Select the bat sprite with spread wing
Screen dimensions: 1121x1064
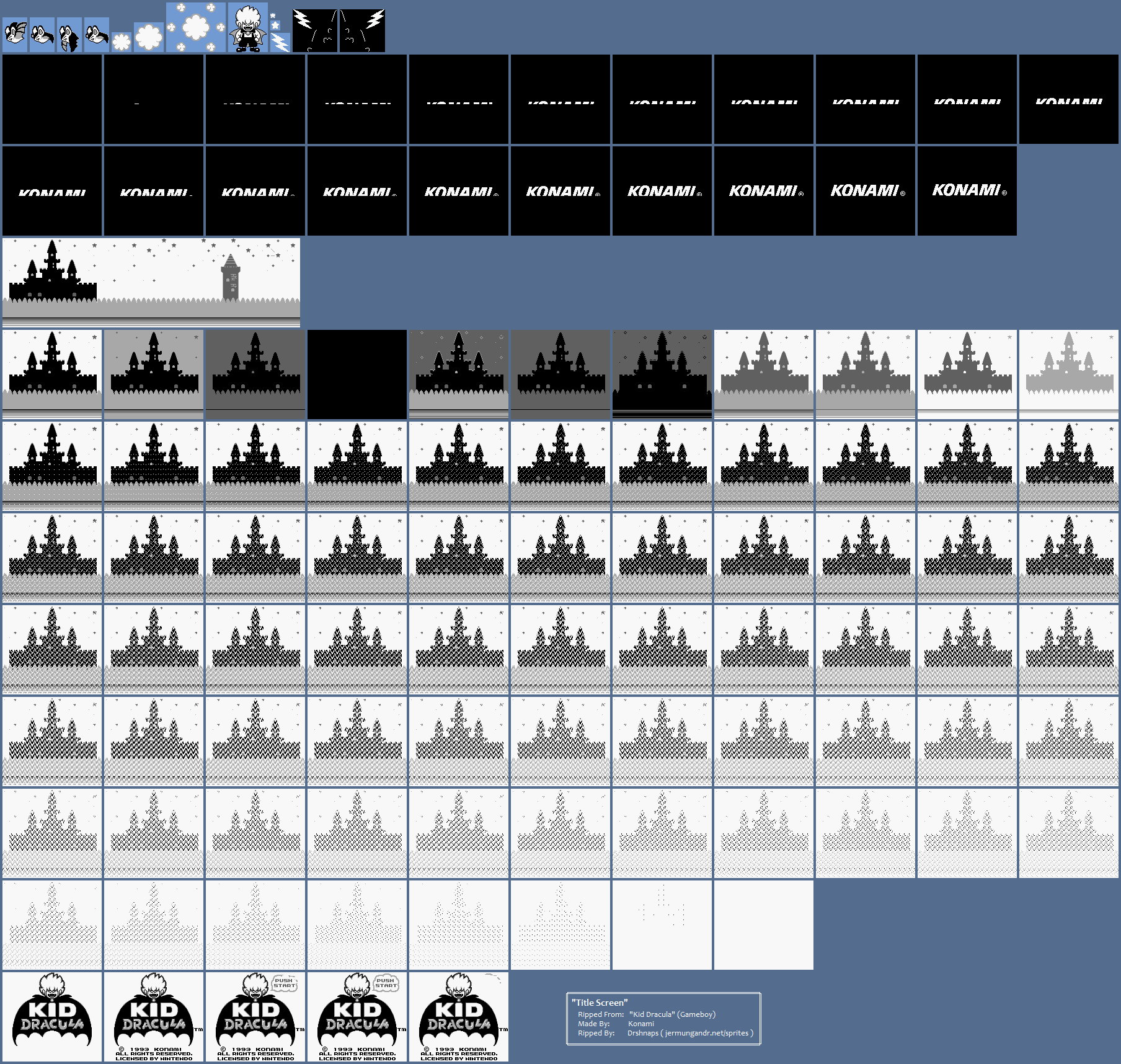coord(15,35)
